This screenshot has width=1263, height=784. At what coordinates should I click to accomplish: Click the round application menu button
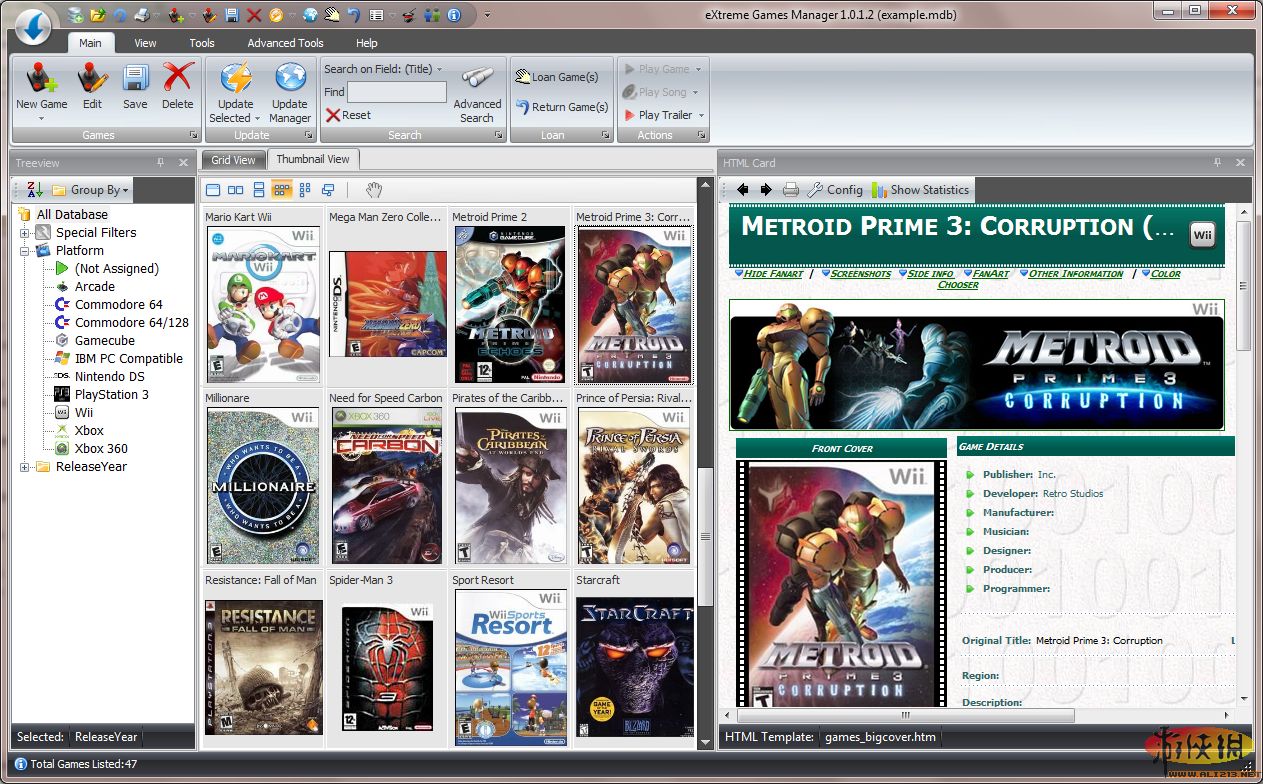point(33,26)
